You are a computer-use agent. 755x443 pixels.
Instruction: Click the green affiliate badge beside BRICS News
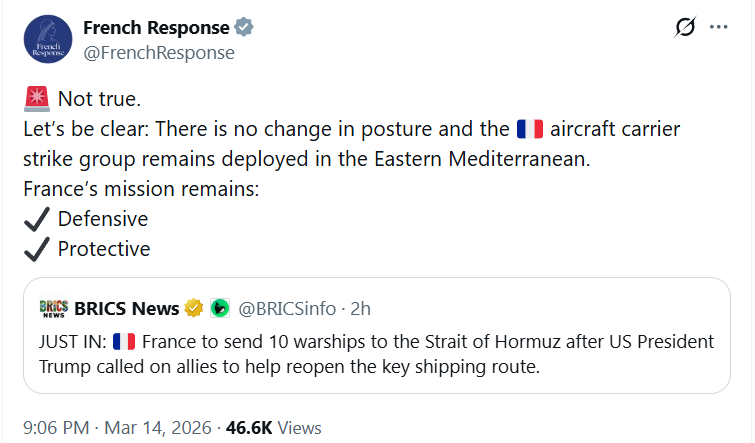[x=219, y=308]
